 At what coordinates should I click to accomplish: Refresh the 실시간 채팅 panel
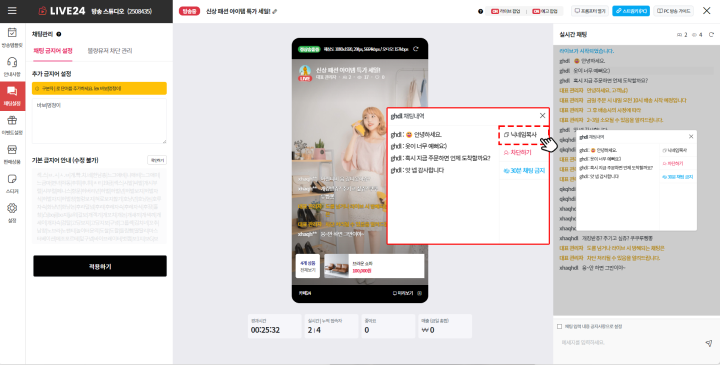711,34
